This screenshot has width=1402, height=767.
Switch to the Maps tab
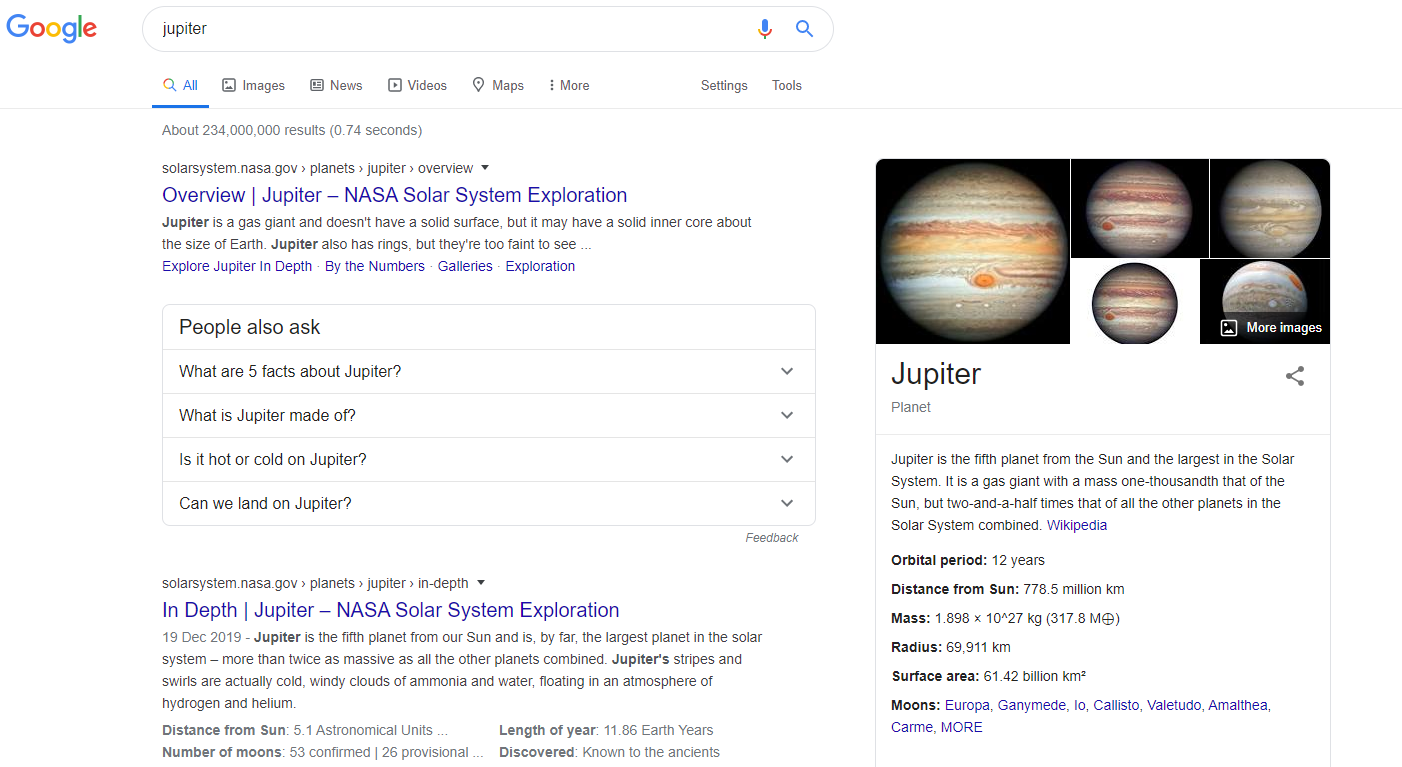tap(498, 86)
